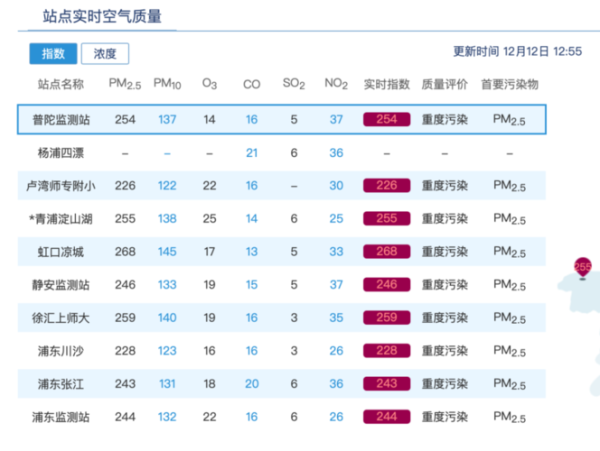Click the 254 real-time index badge

386,119
